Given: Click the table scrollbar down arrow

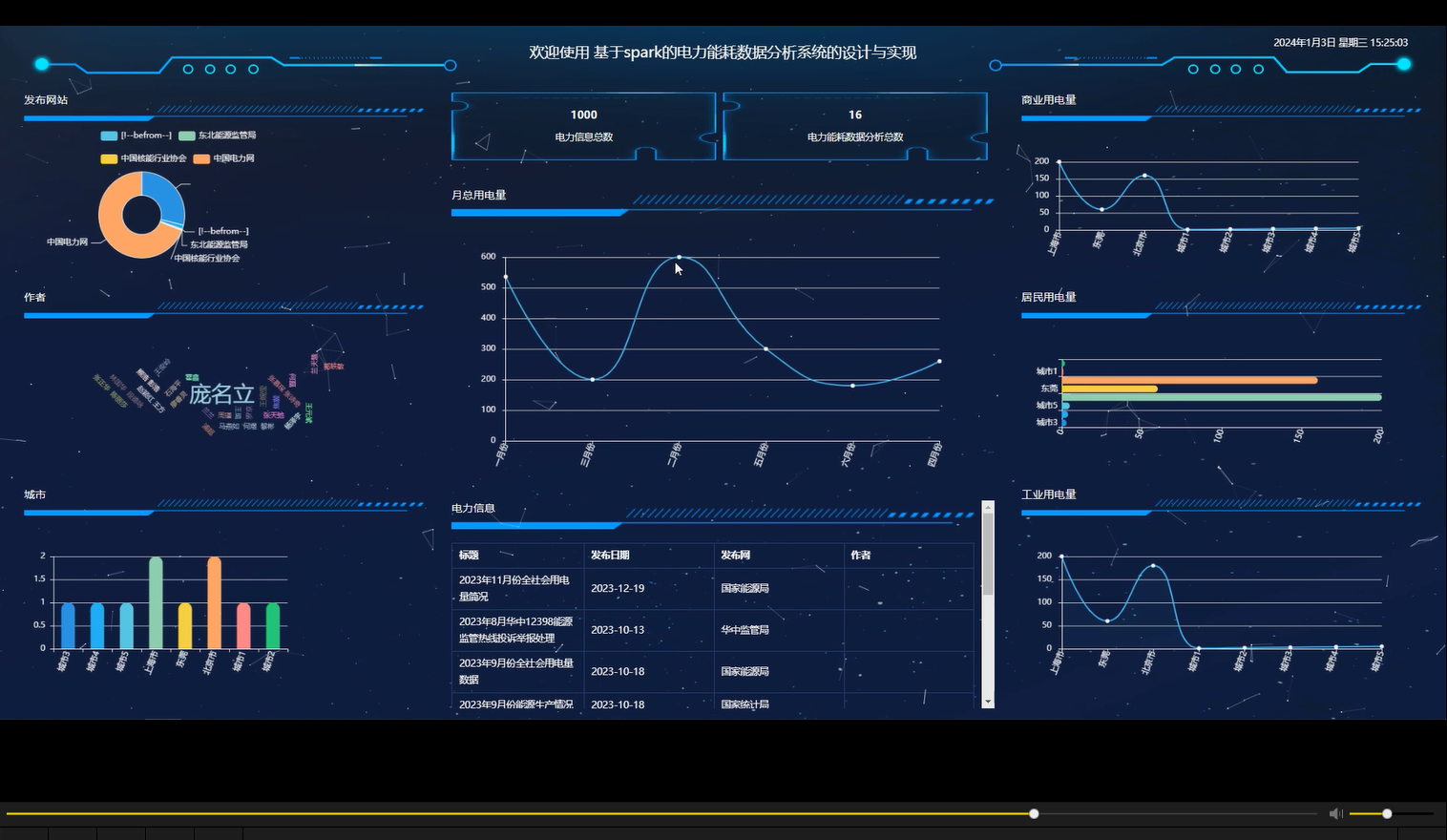Looking at the screenshot, I should [988, 702].
